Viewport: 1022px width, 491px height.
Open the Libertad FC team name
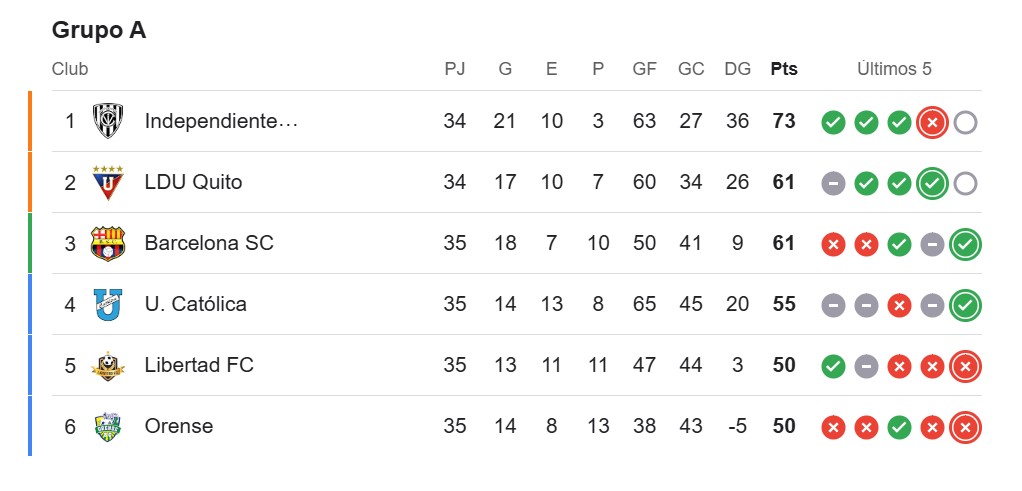point(199,365)
